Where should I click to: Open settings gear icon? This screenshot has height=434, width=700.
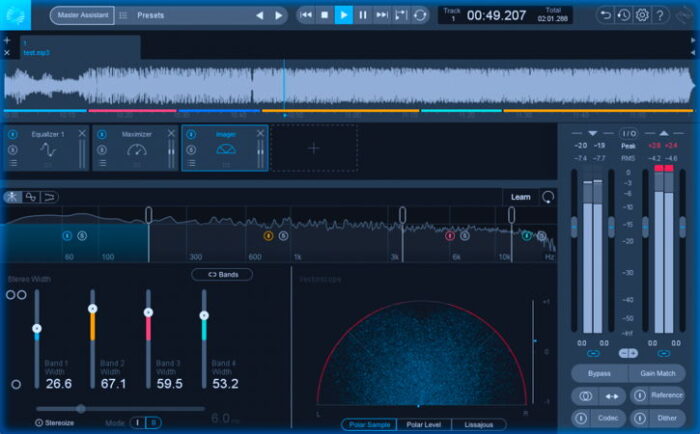[642, 15]
